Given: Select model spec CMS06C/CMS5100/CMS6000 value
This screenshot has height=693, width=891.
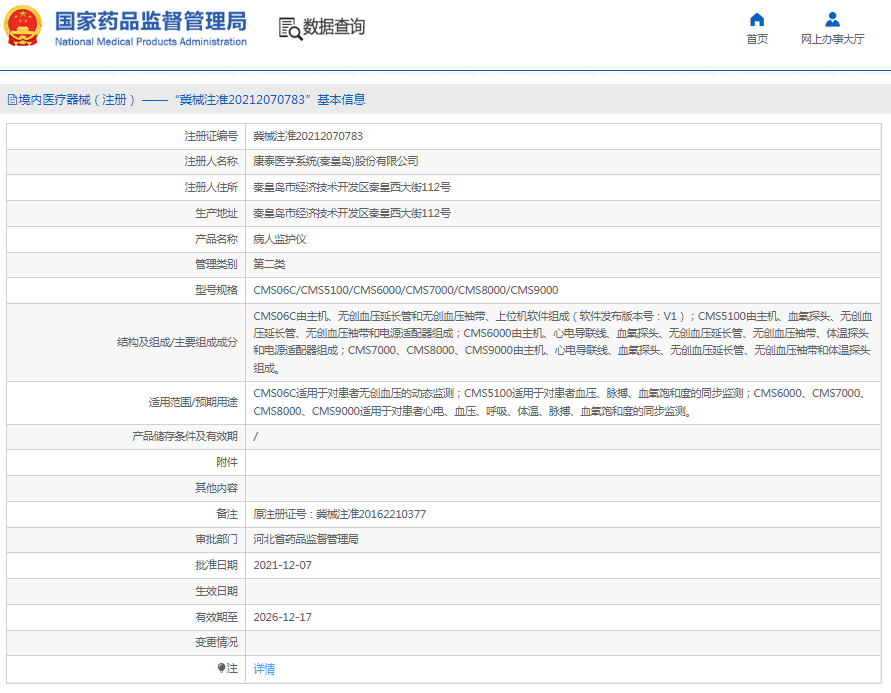Looking at the screenshot, I should tap(406, 290).
